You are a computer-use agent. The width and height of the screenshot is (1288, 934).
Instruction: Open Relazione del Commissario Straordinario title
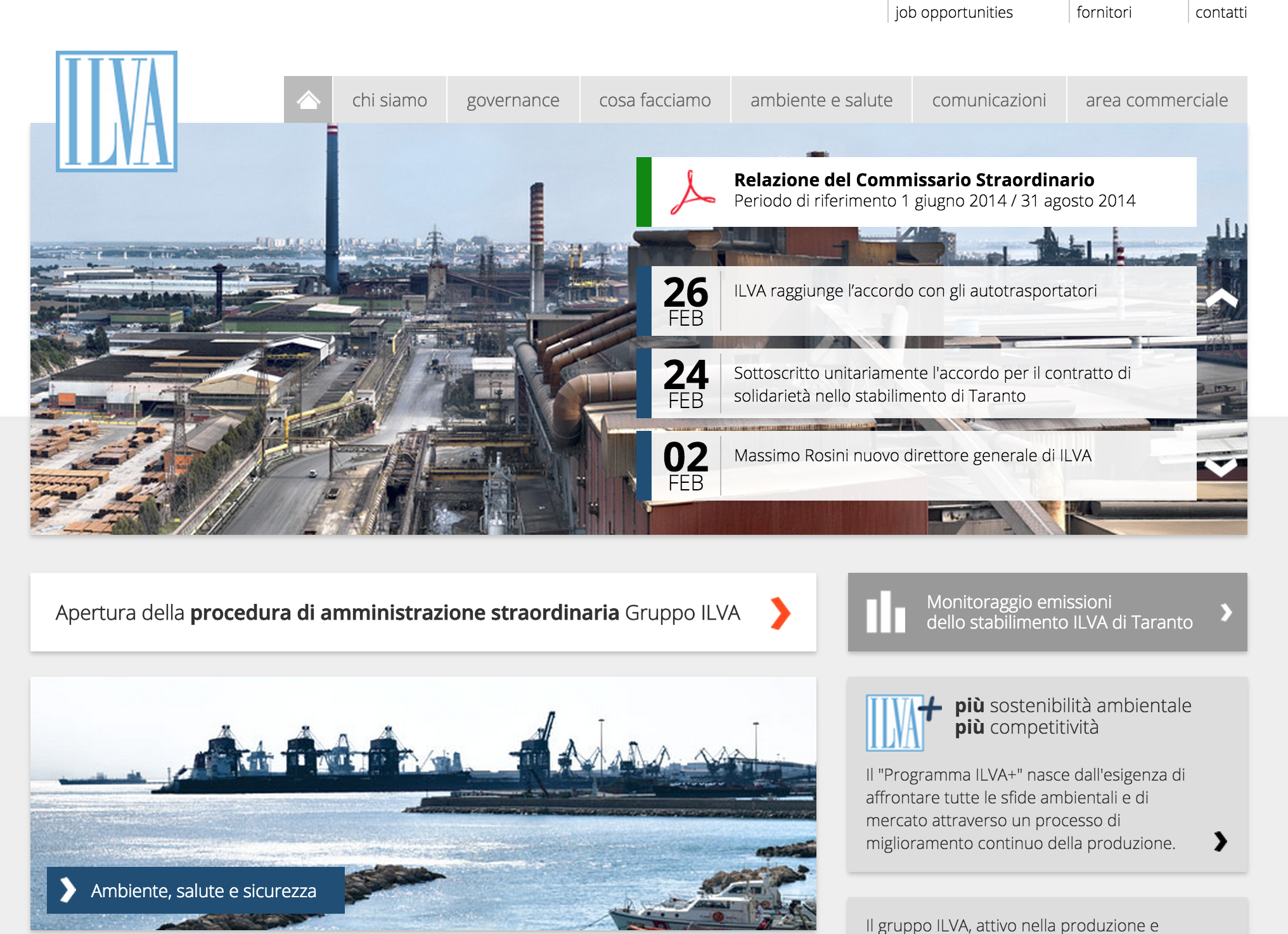(x=914, y=180)
